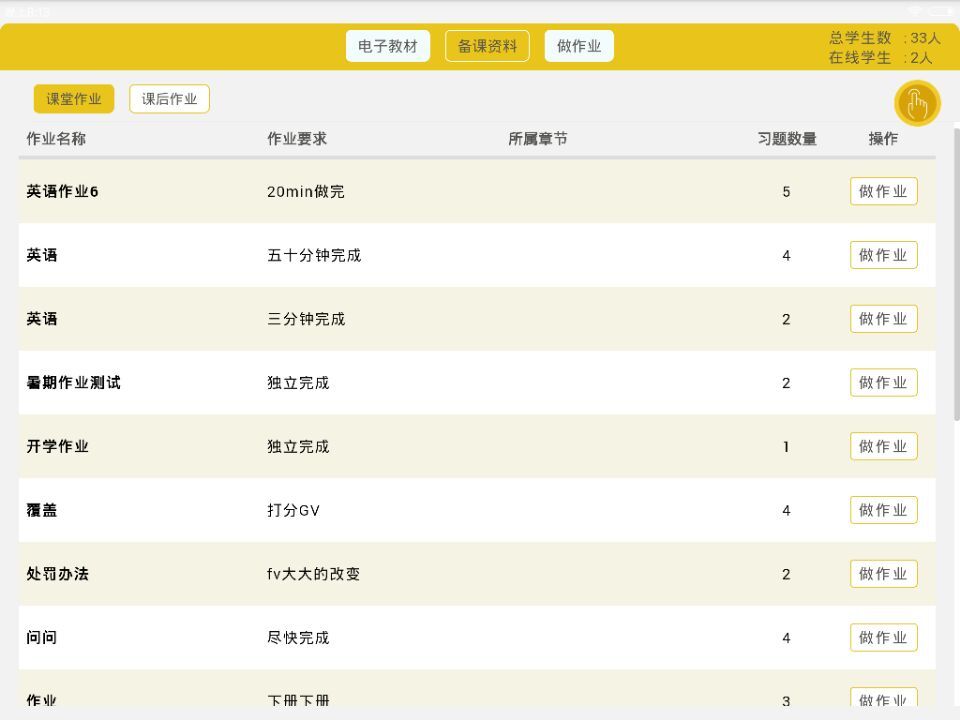Click 做作业 for 暑期作业测试
The width and height of the screenshot is (960, 720).
[x=883, y=382]
